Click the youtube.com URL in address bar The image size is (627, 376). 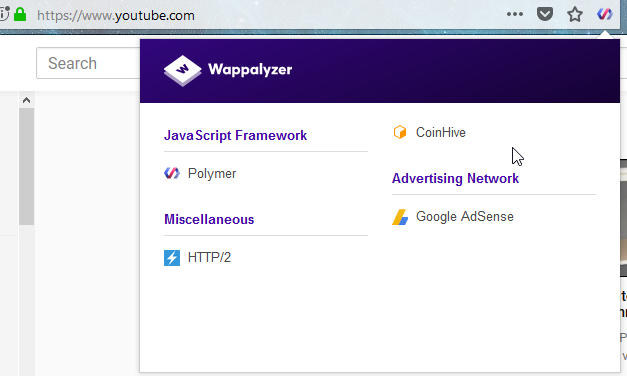(116, 16)
